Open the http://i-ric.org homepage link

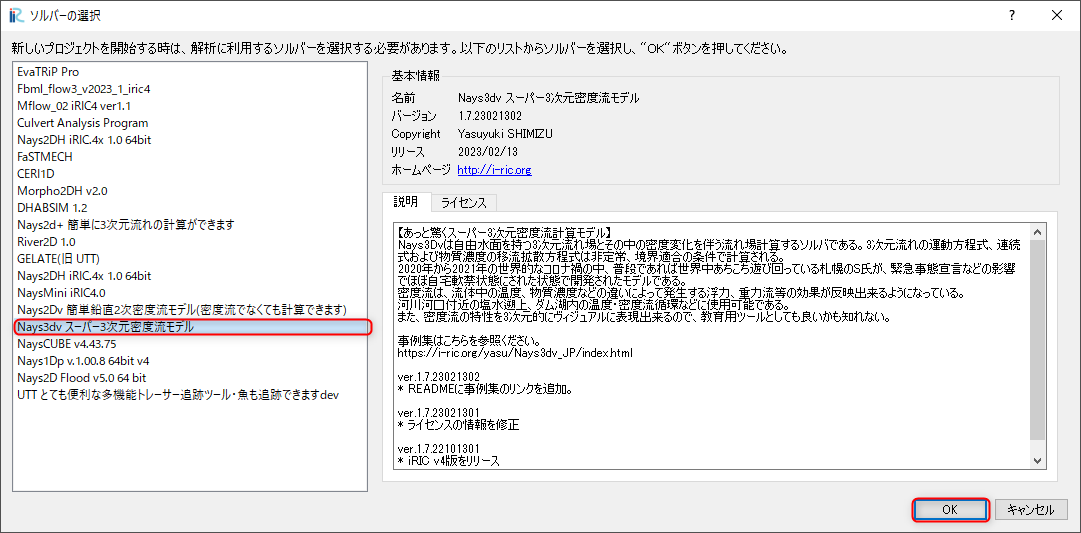(494, 169)
